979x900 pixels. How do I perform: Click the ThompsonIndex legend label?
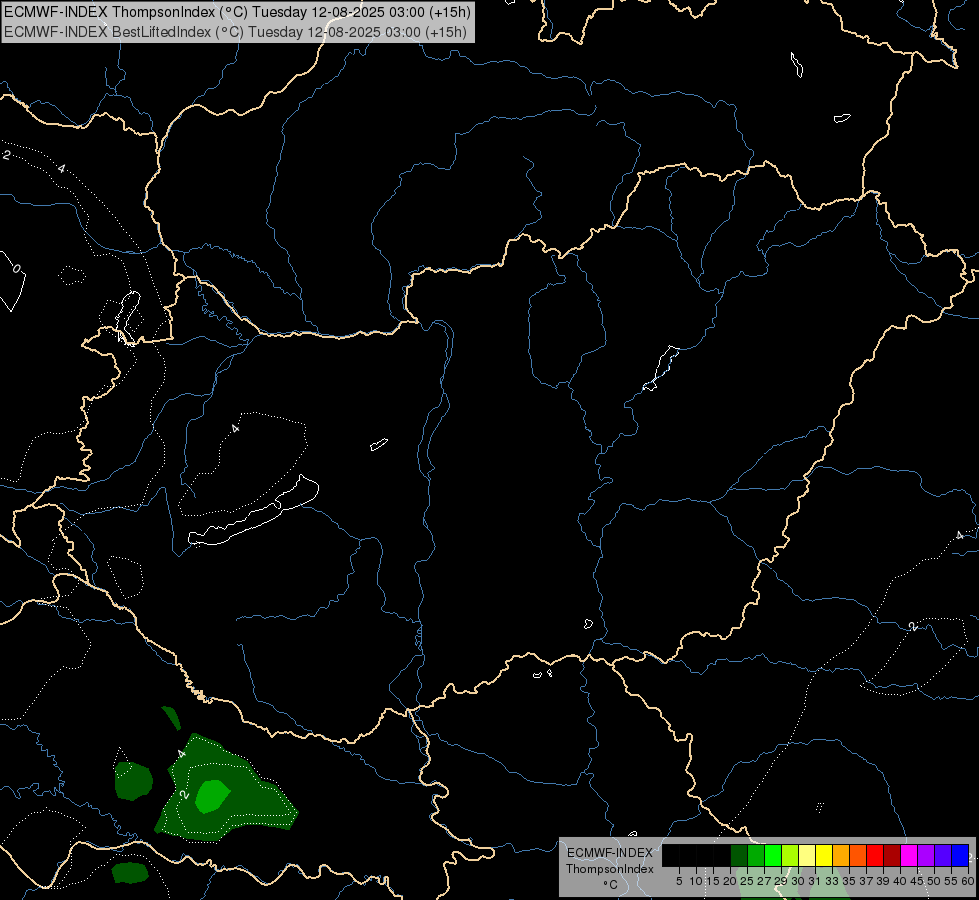609,869
